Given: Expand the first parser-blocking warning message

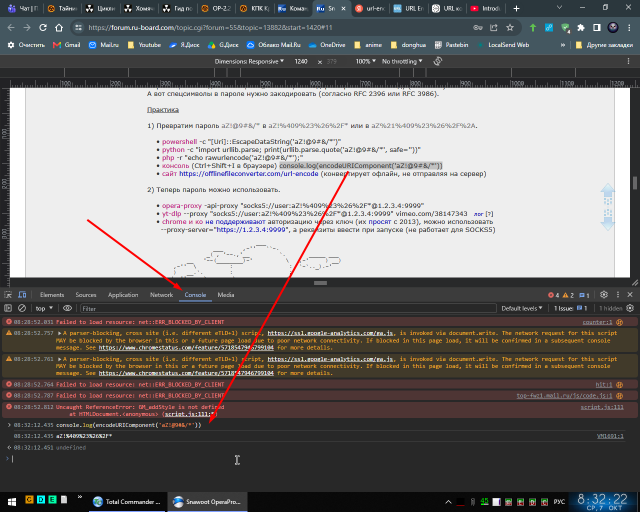Looking at the screenshot, I should coord(60,333).
